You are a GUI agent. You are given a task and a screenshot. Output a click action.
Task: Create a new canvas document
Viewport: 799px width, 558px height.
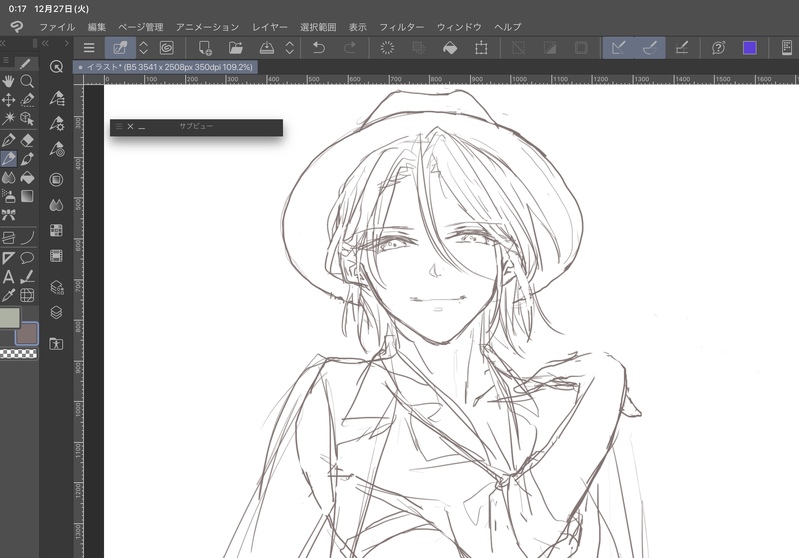(x=205, y=48)
